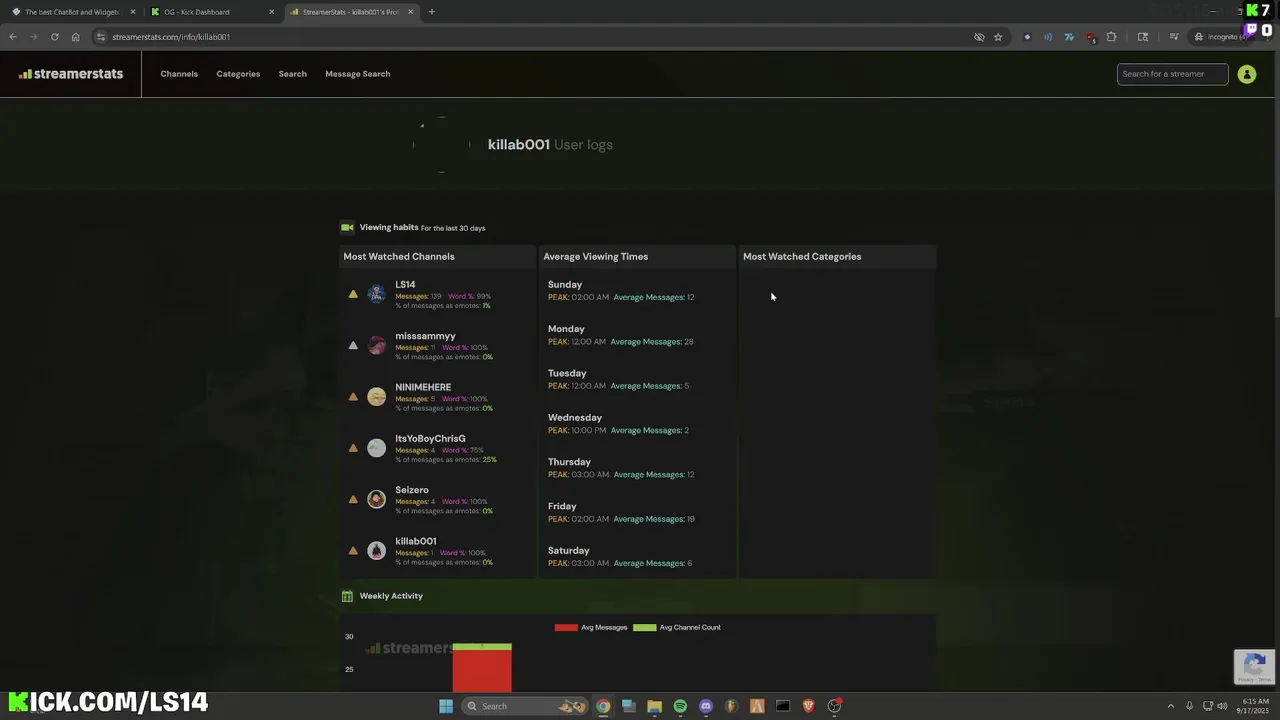Click the triangle icon beside missammyy
Image resolution: width=1280 pixels, height=720 pixels.
pyautogui.click(x=353, y=345)
